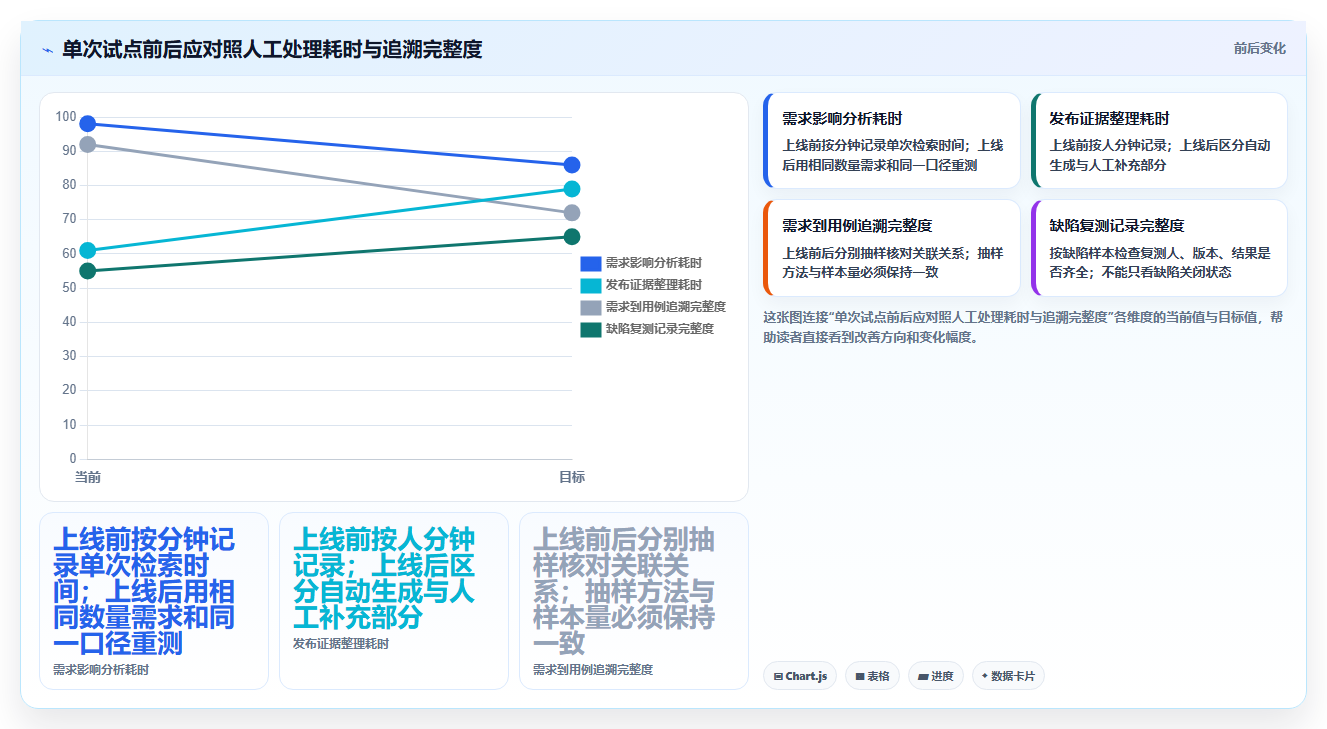Click the 前后变化 label in the header

[1260, 48]
